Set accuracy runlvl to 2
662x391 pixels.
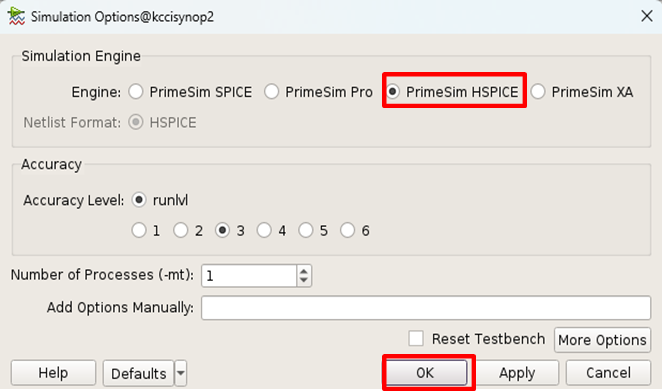(x=181, y=231)
